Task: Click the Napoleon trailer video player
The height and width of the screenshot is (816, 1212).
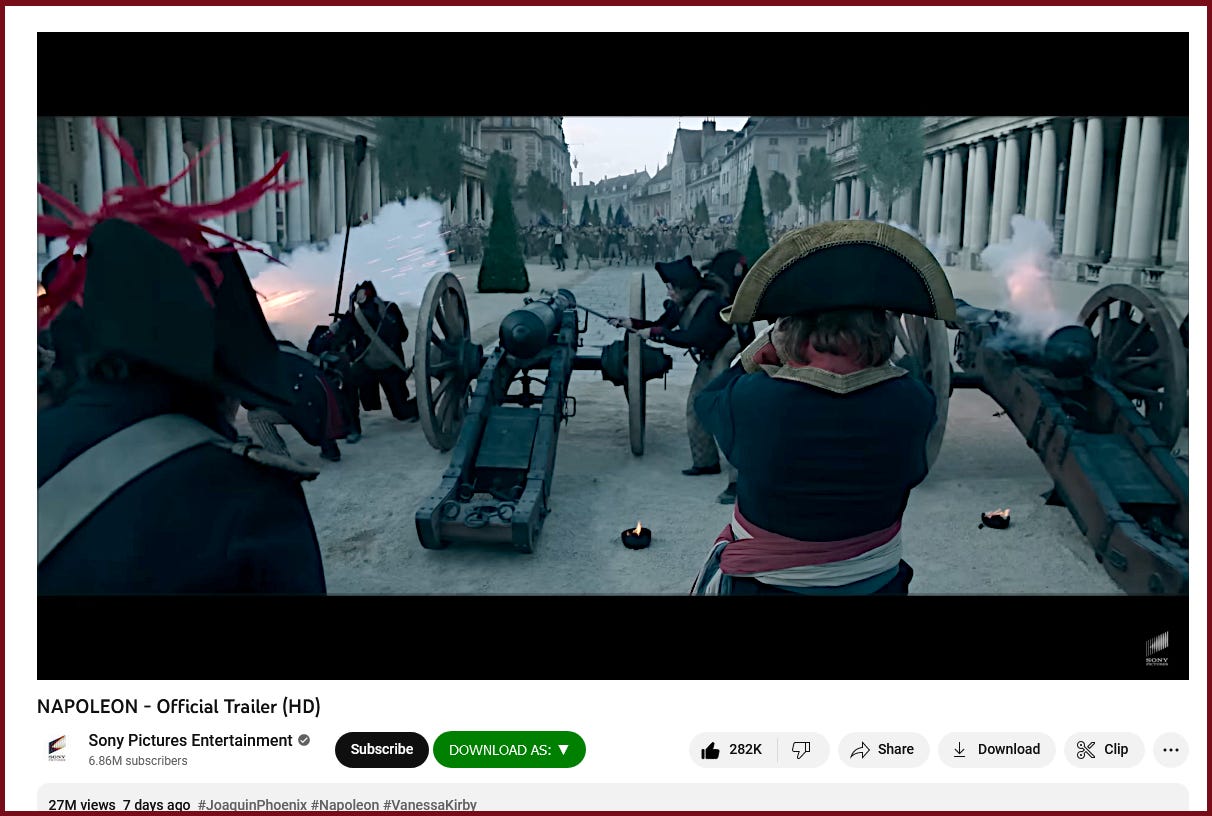Action: pos(612,356)
